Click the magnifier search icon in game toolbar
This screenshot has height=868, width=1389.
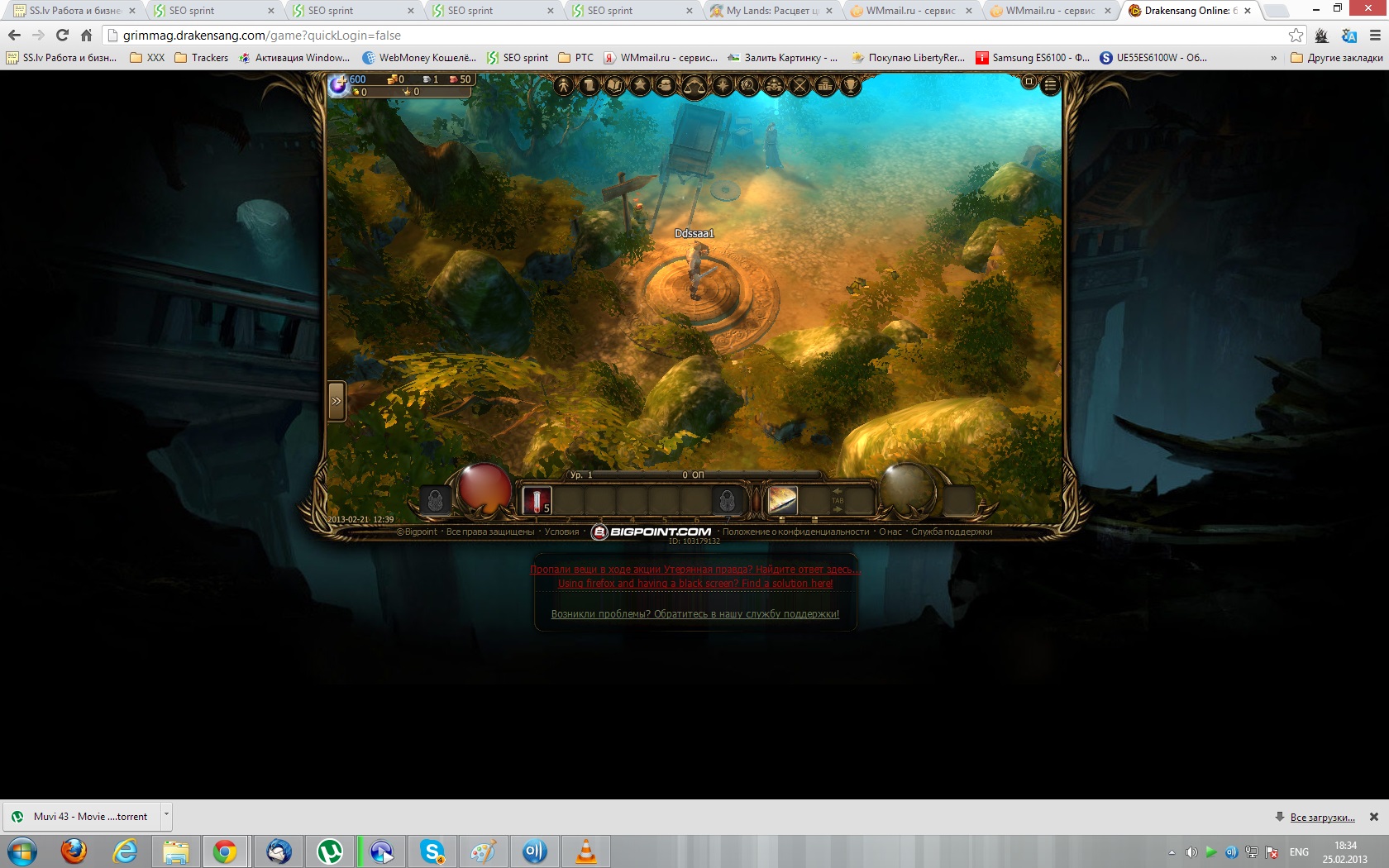point(748,85)
